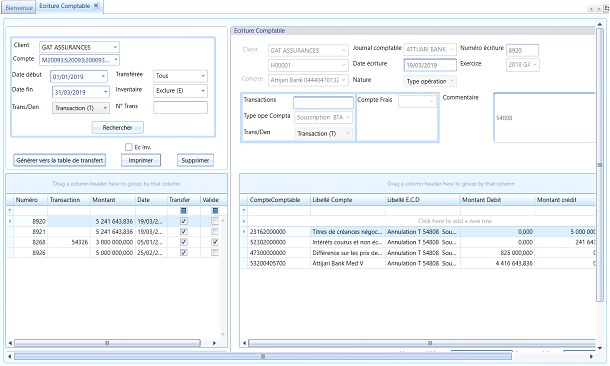610x366 pixels.
Task: Click the filter icon in right grid
Action: [244, 211]
